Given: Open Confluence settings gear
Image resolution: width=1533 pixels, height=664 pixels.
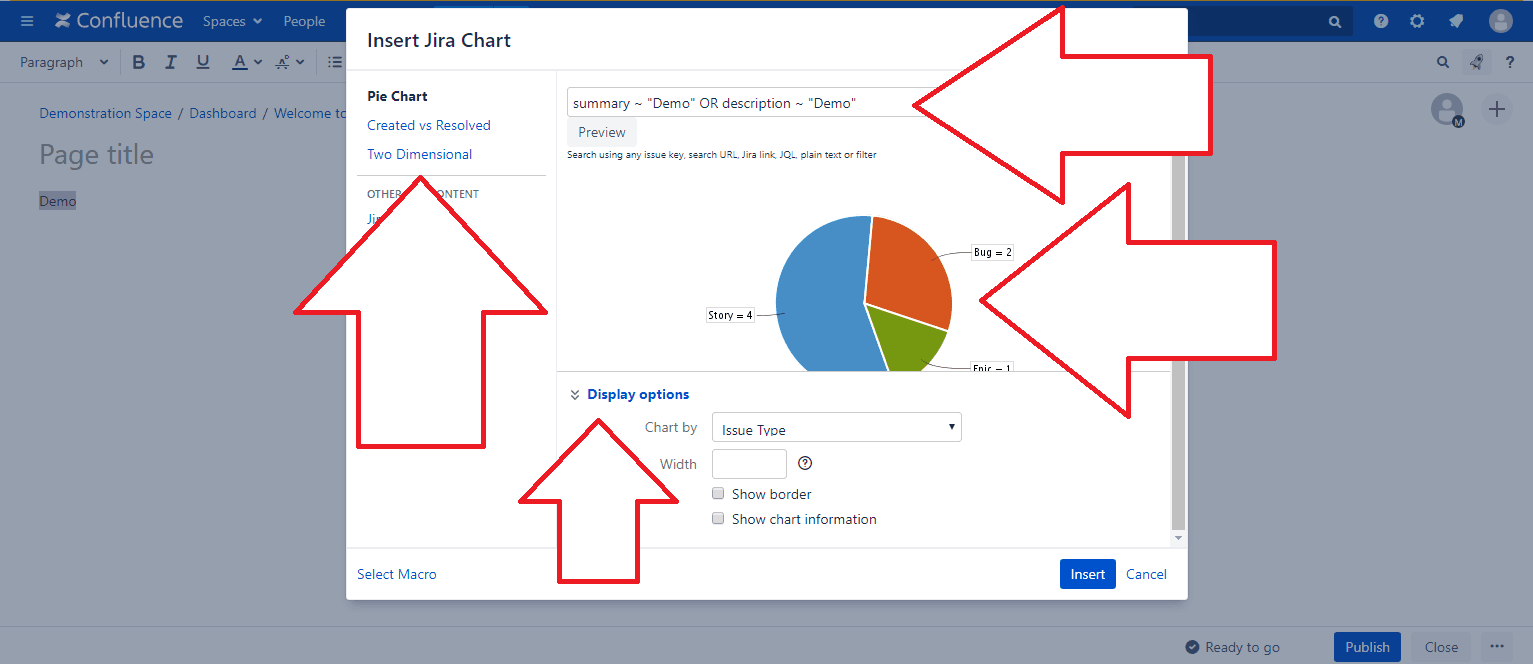Looking at the screenshot, I should point(1418,20).
